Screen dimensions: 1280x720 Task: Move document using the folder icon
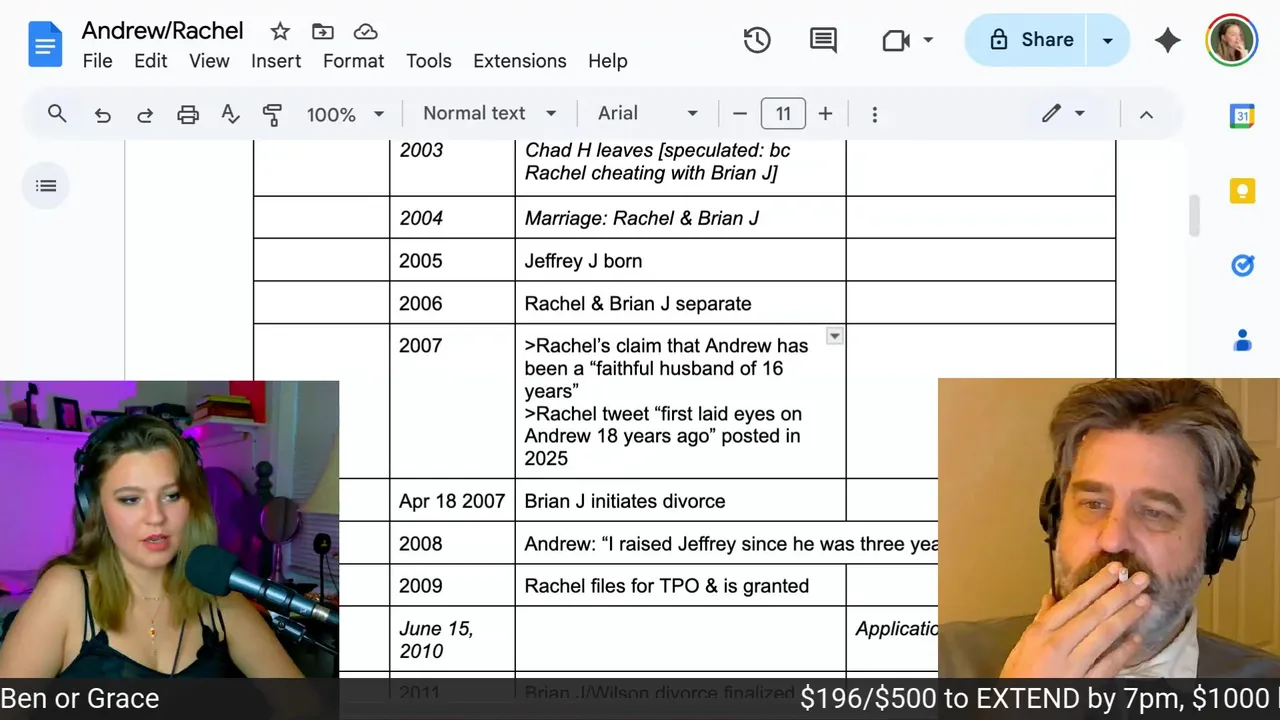[322, 32]
